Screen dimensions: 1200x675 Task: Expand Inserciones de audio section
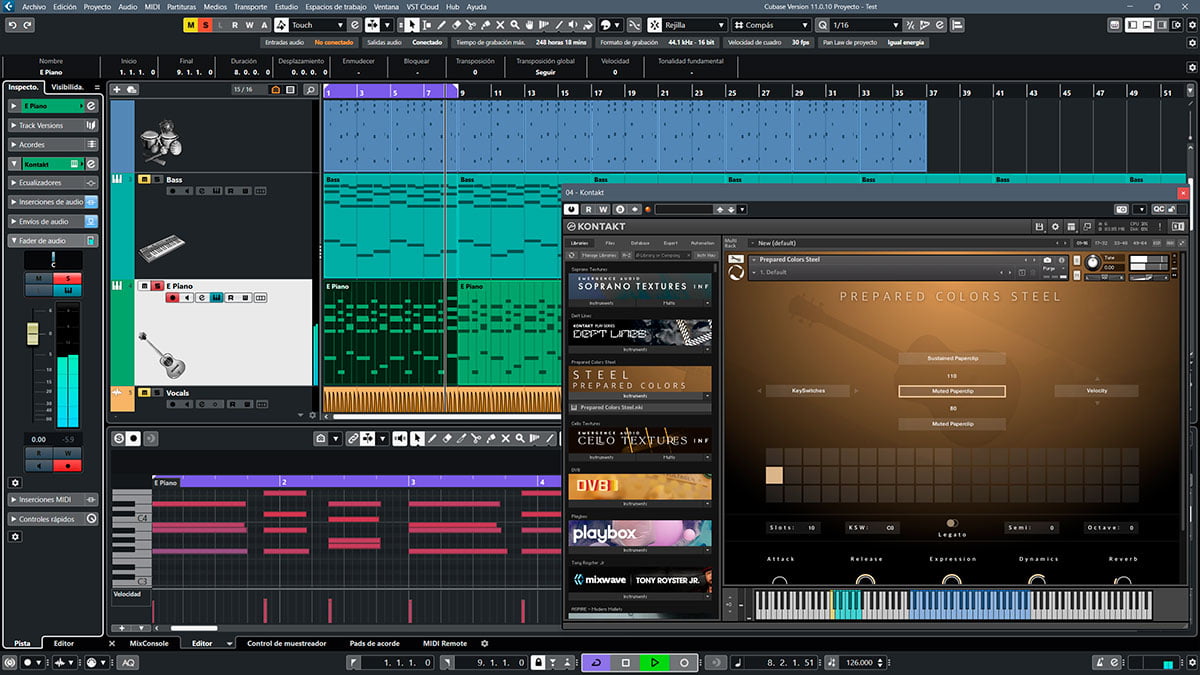(53, 202)
